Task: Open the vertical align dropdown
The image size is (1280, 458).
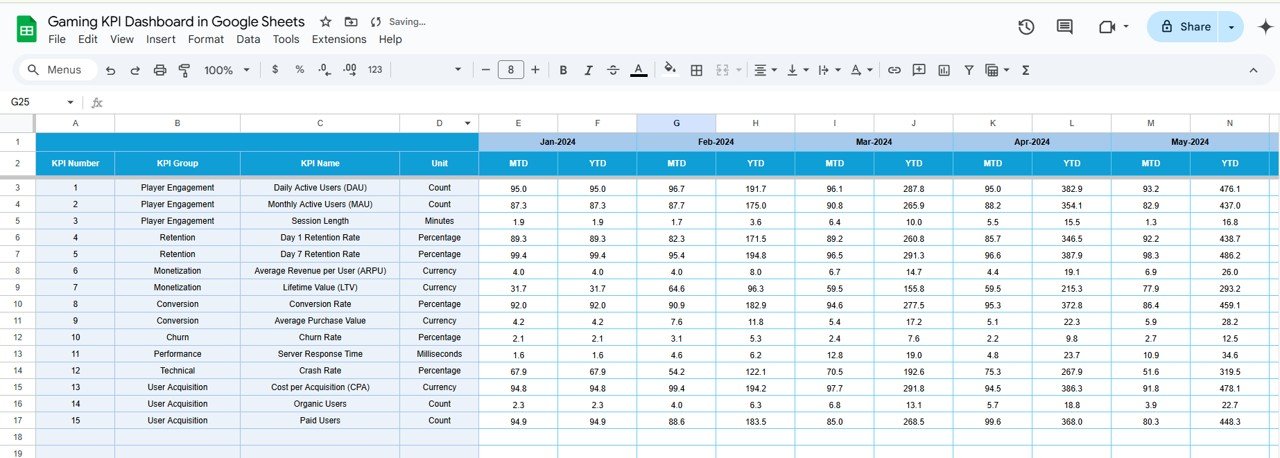Action: pyautogui.click(x=797, y=70)
